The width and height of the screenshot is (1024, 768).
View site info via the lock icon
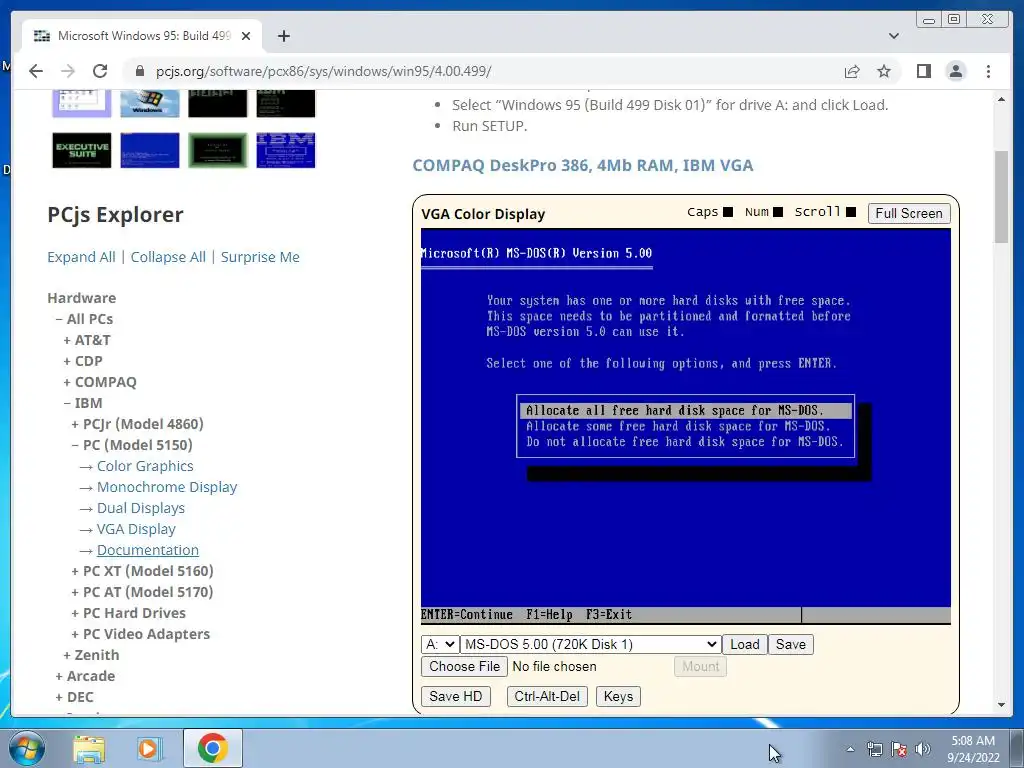(139, 71)
